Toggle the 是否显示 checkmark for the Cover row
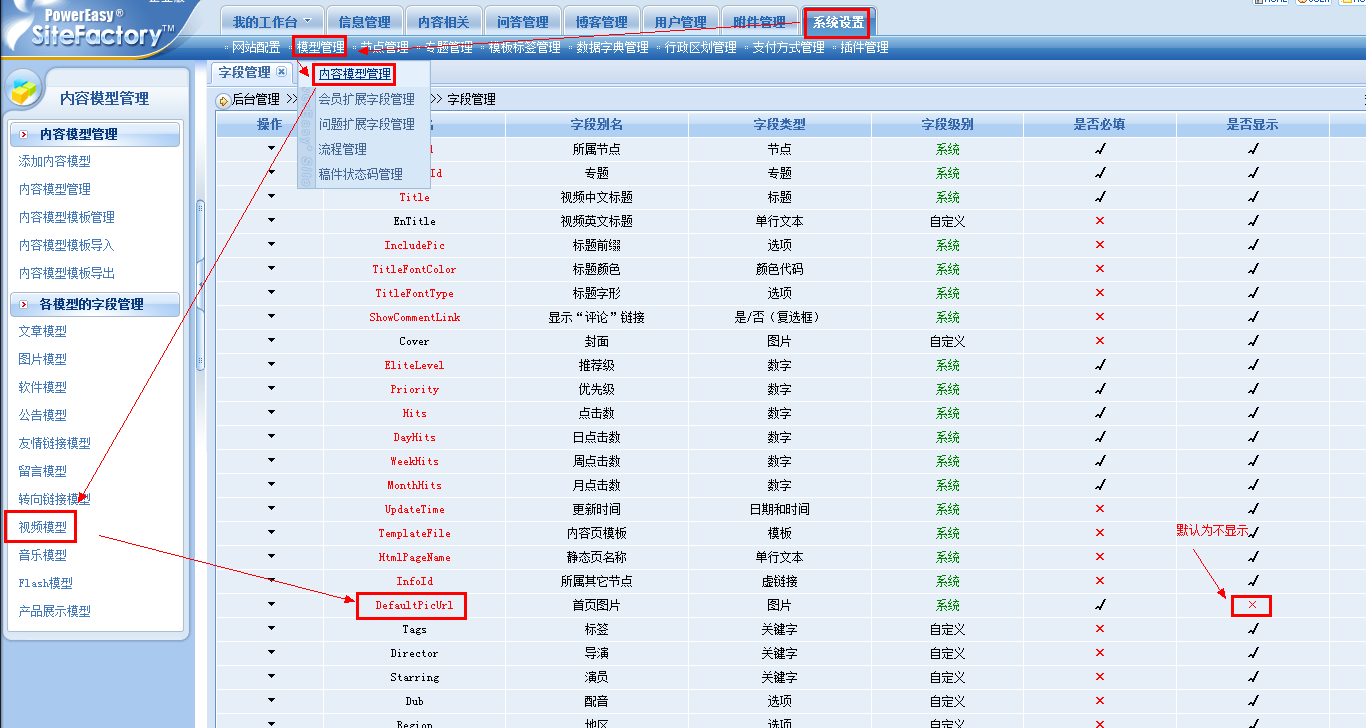Image resolution: width=1366 pixels, height=728 pixels. 1252,341
